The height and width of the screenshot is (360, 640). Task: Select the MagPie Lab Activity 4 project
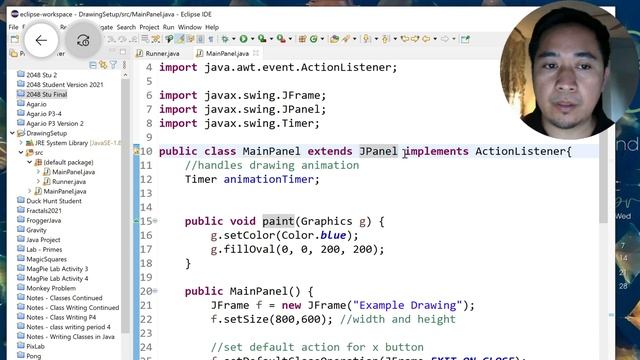click(x=57, y=278)
